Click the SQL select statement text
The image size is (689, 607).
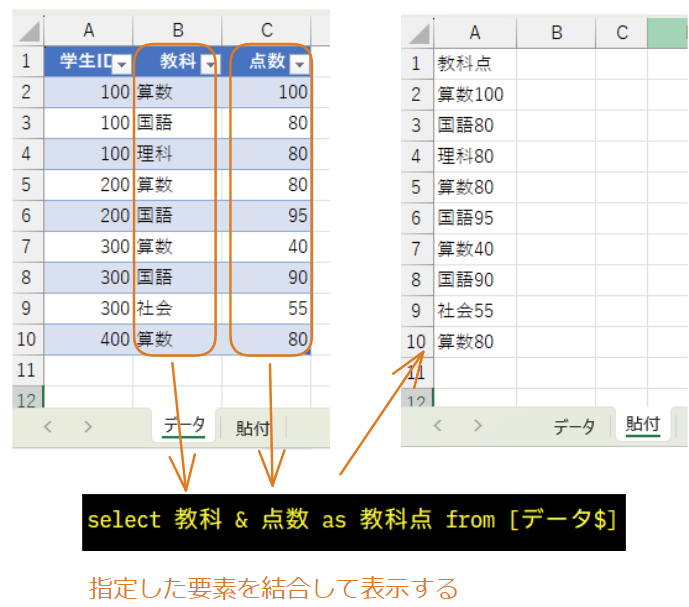[352, 520]
